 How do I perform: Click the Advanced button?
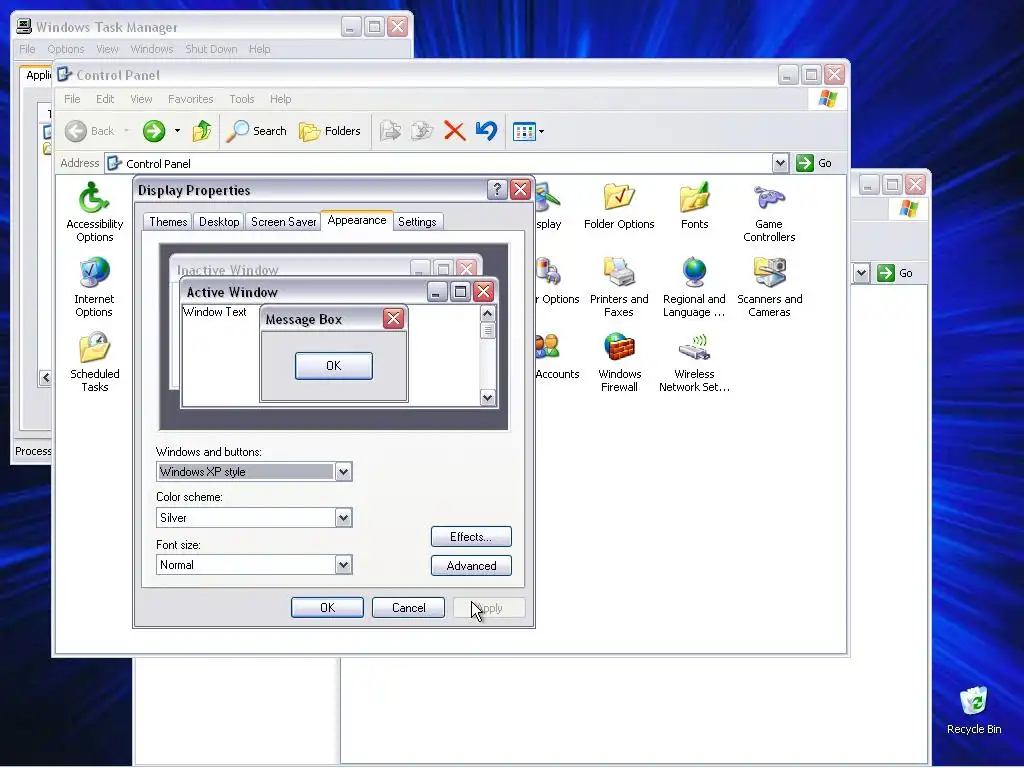(471, 566)
